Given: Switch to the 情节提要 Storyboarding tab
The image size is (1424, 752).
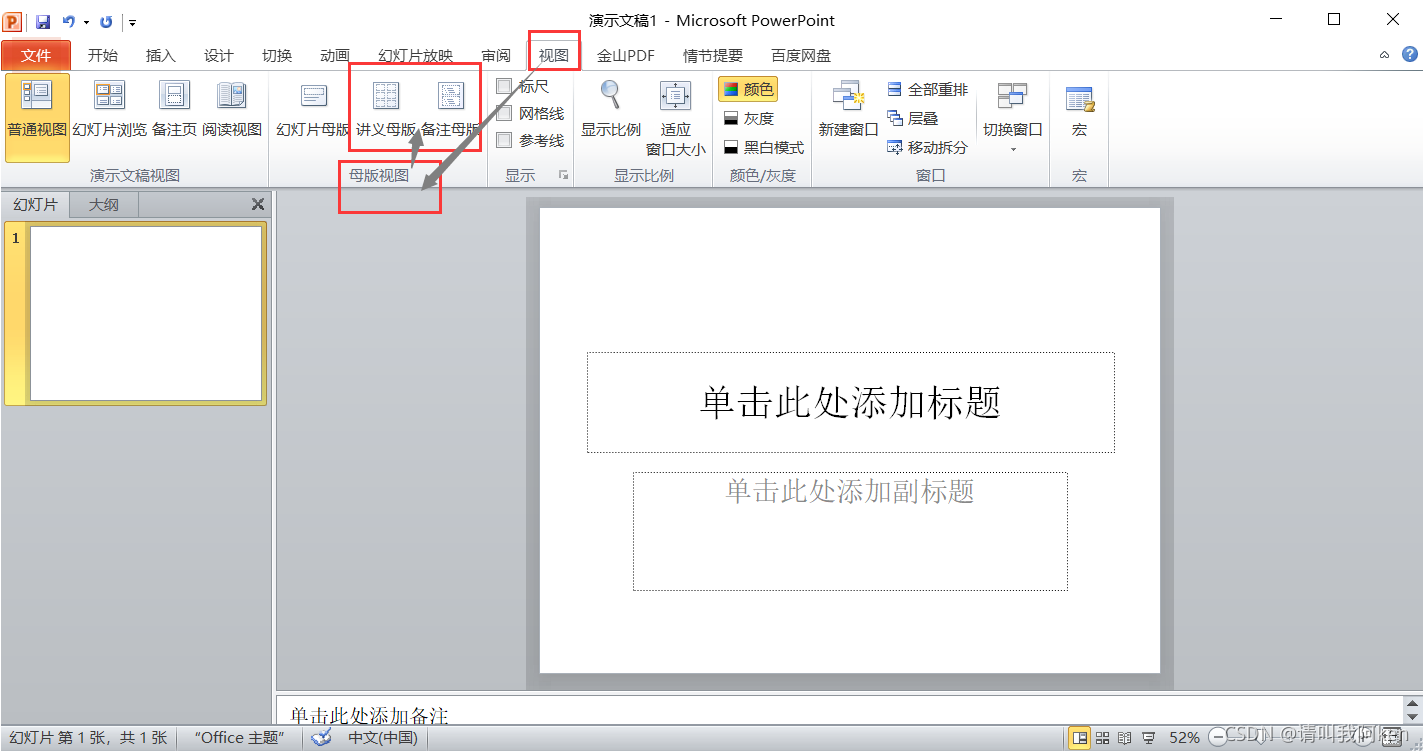Looking at the screenshot, I should (713, 55).
